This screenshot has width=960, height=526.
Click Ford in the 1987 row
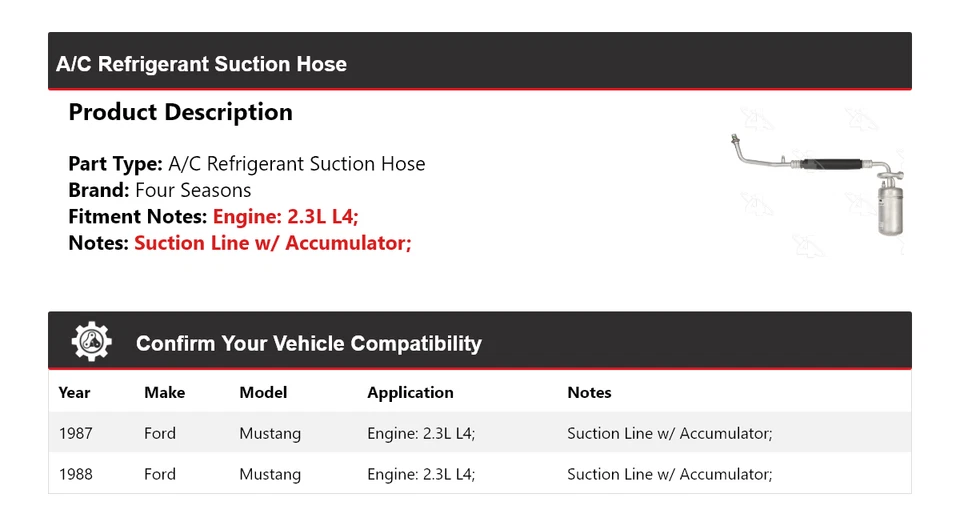pos(160,433)
